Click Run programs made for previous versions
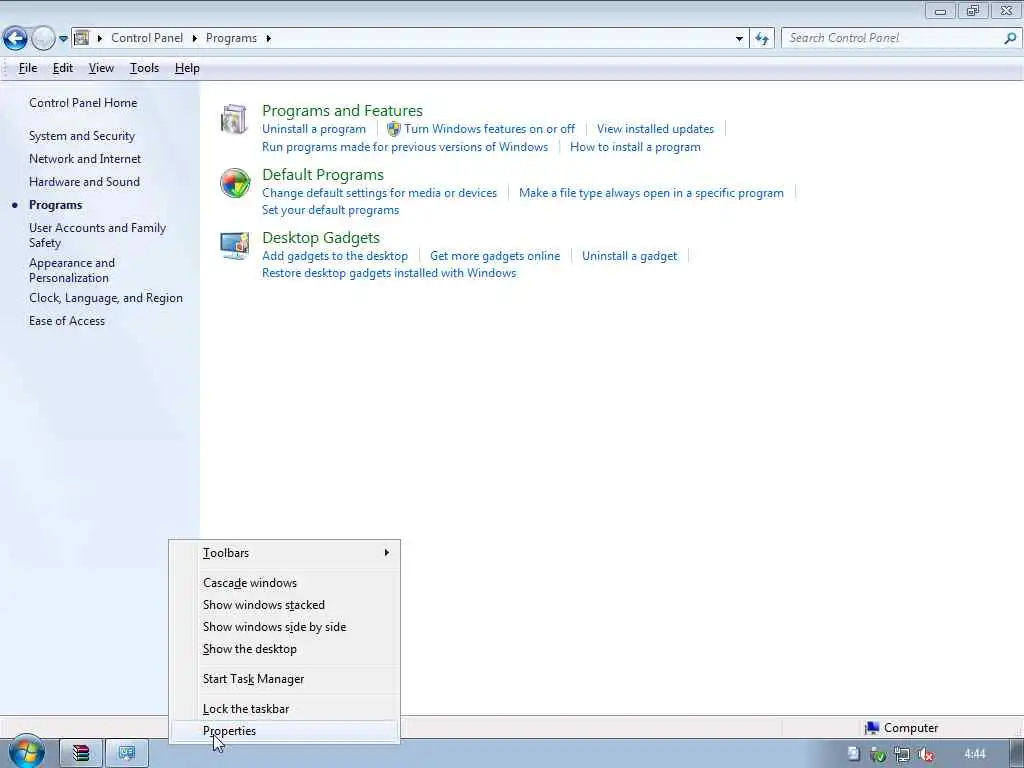1024x768 pixels. pos(405,147)
